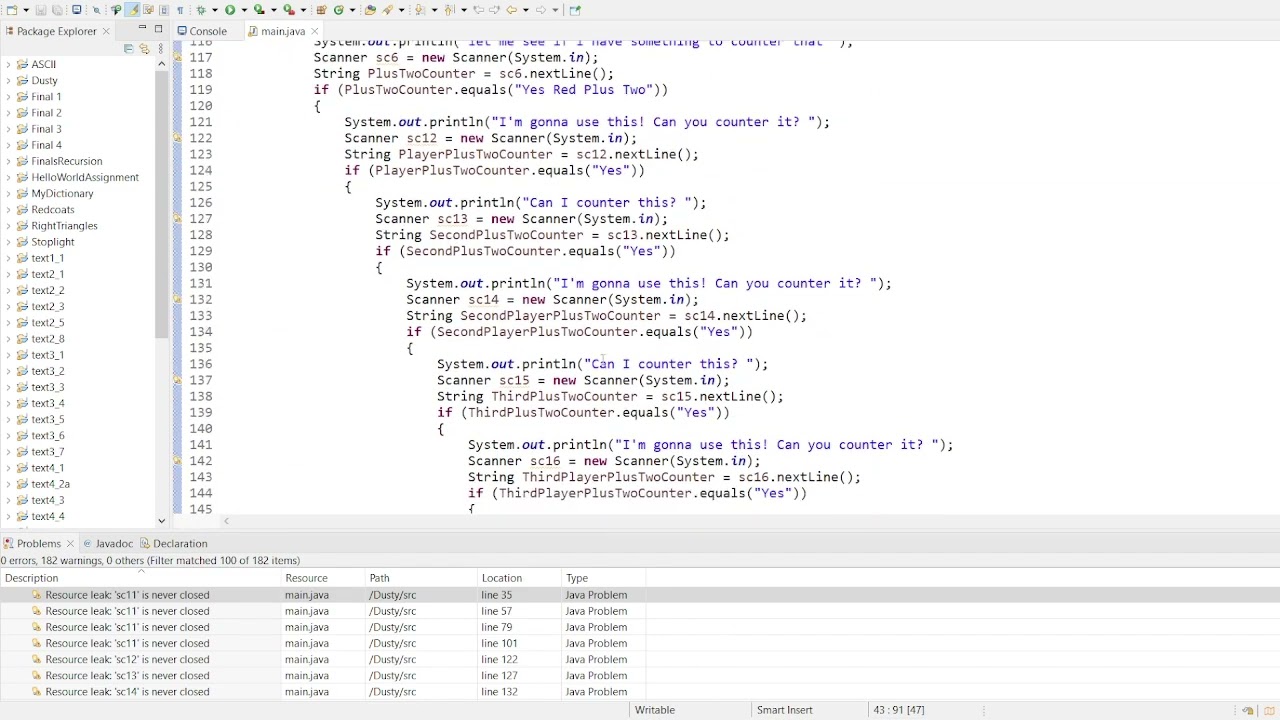Sort problems by Path column header
This screenshot has width=1280, height=720.
click(421, 578)
